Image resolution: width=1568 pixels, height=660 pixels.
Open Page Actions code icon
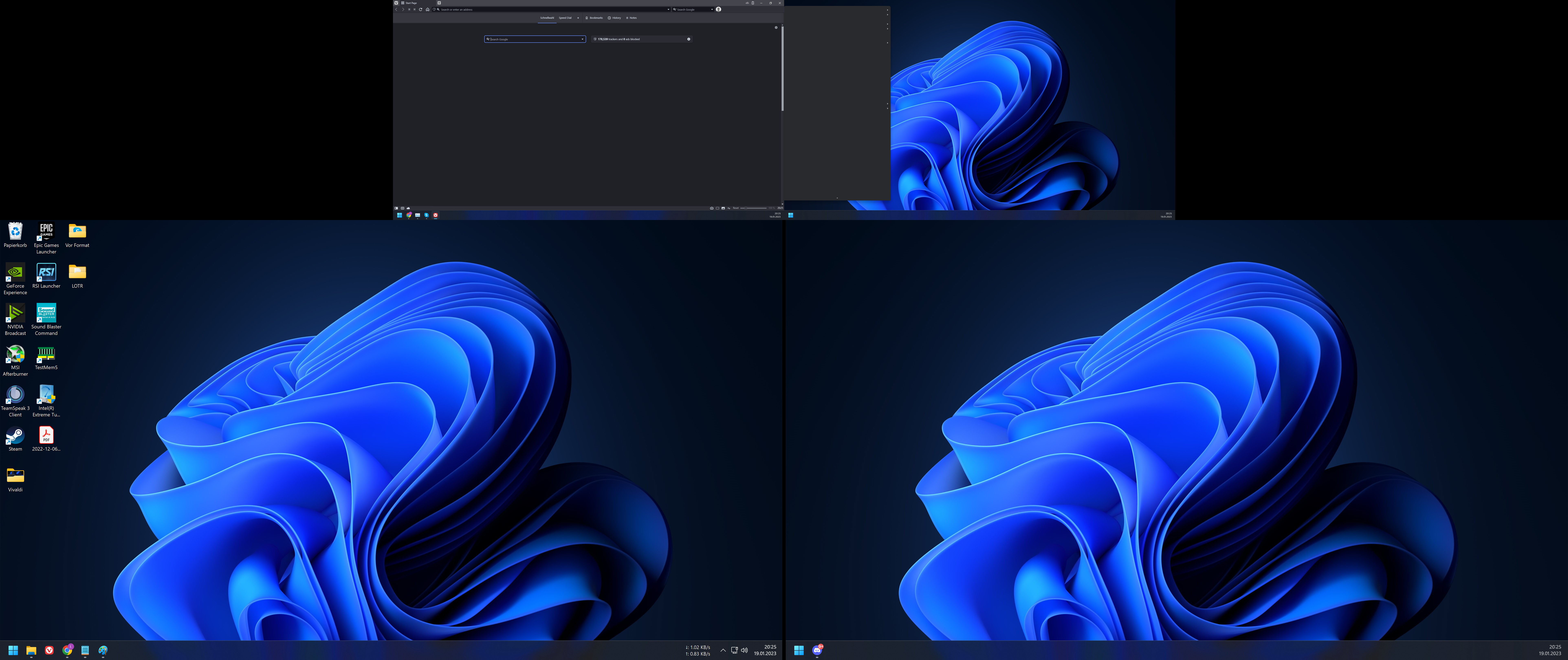[x=729, y=208]
